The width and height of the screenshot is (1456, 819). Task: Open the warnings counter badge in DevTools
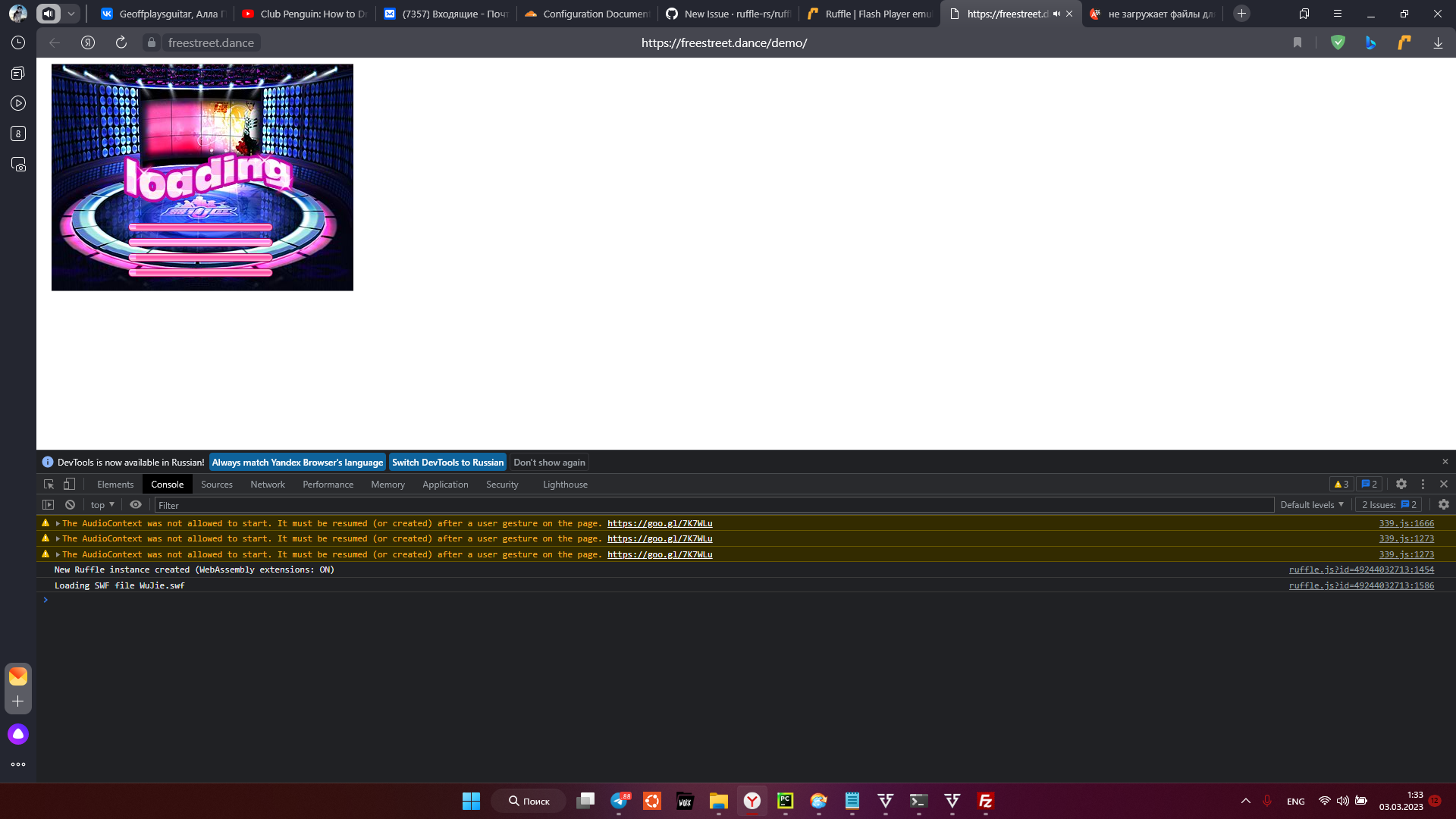pyautogui.click(x=1341, y=484)
